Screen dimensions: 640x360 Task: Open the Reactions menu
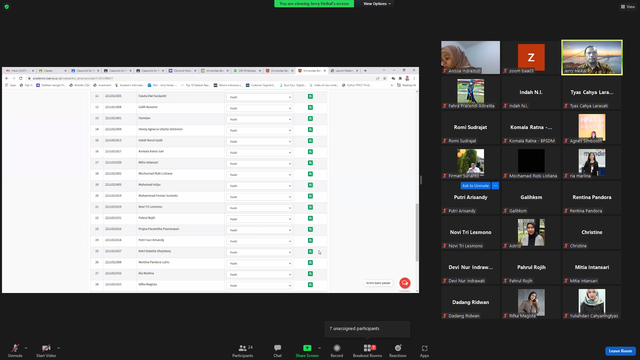(398, 351)
